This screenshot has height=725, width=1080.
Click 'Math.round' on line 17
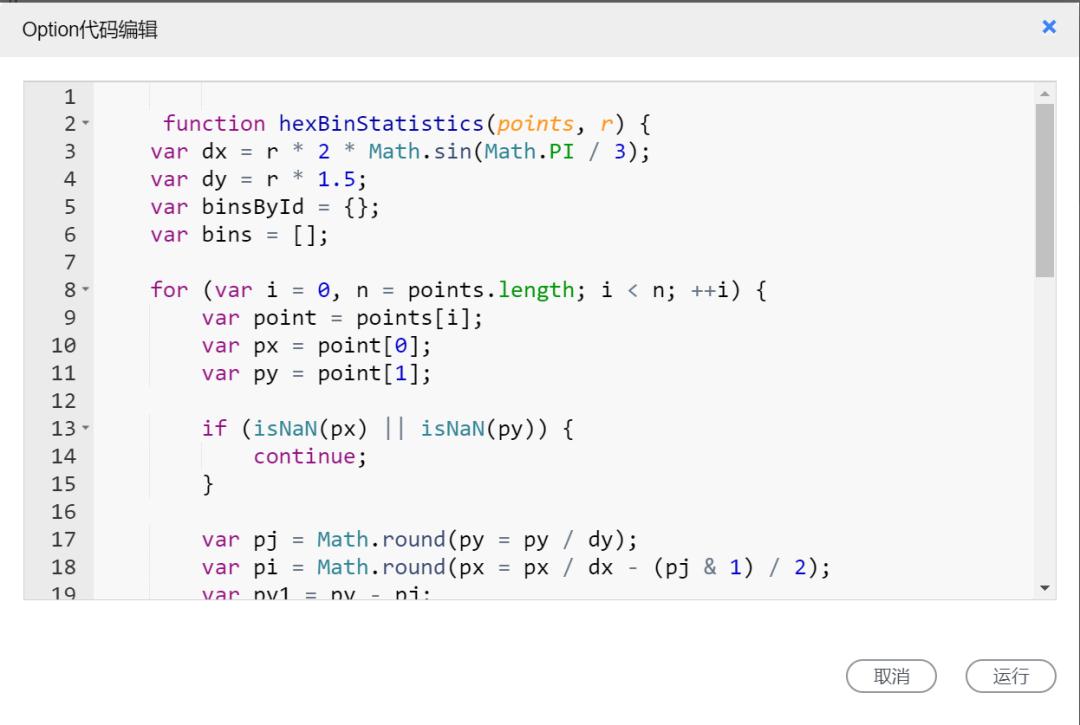tap(381, 539)
